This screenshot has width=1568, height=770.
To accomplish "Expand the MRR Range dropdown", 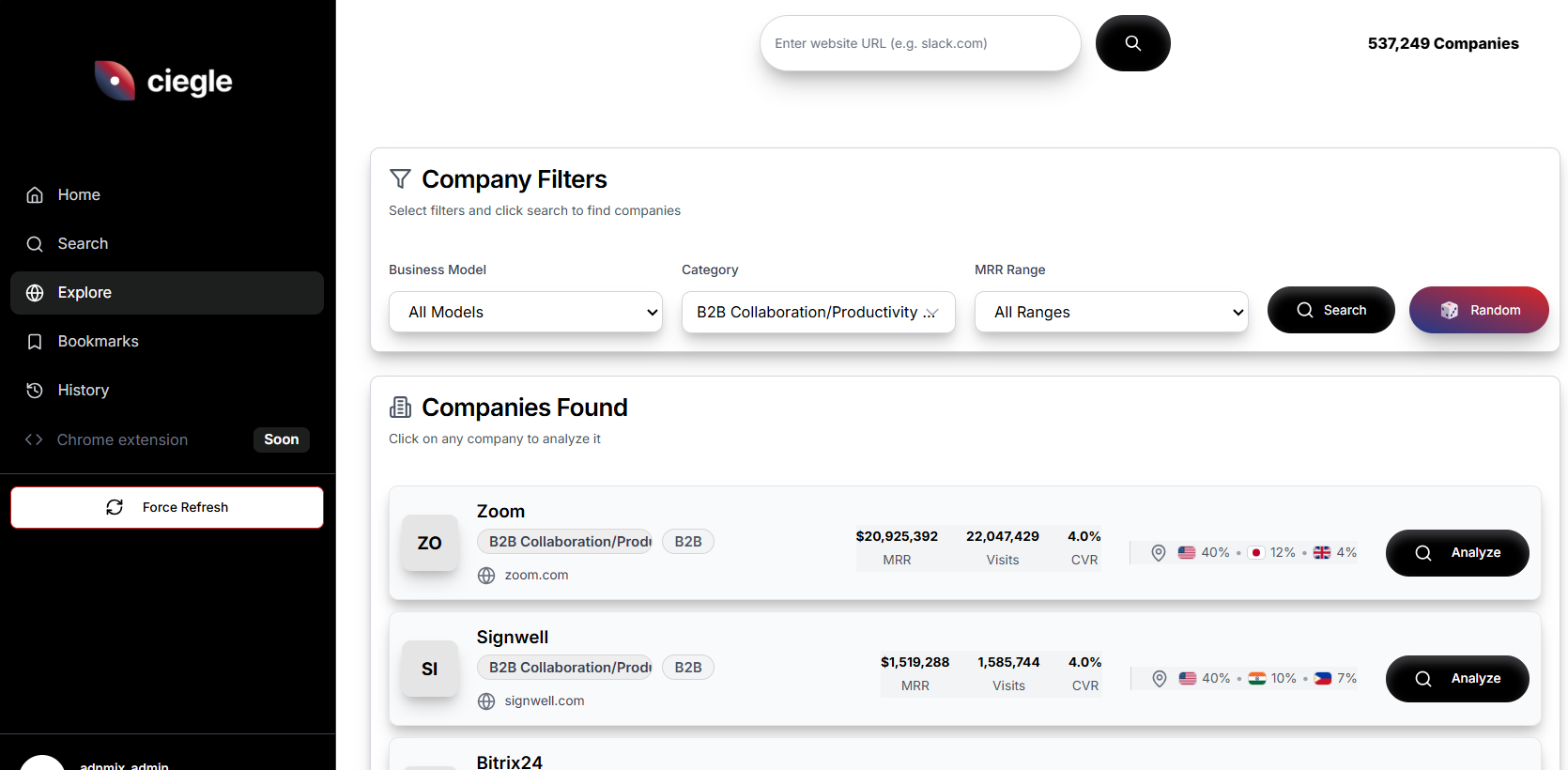I will click(1111, 312).
